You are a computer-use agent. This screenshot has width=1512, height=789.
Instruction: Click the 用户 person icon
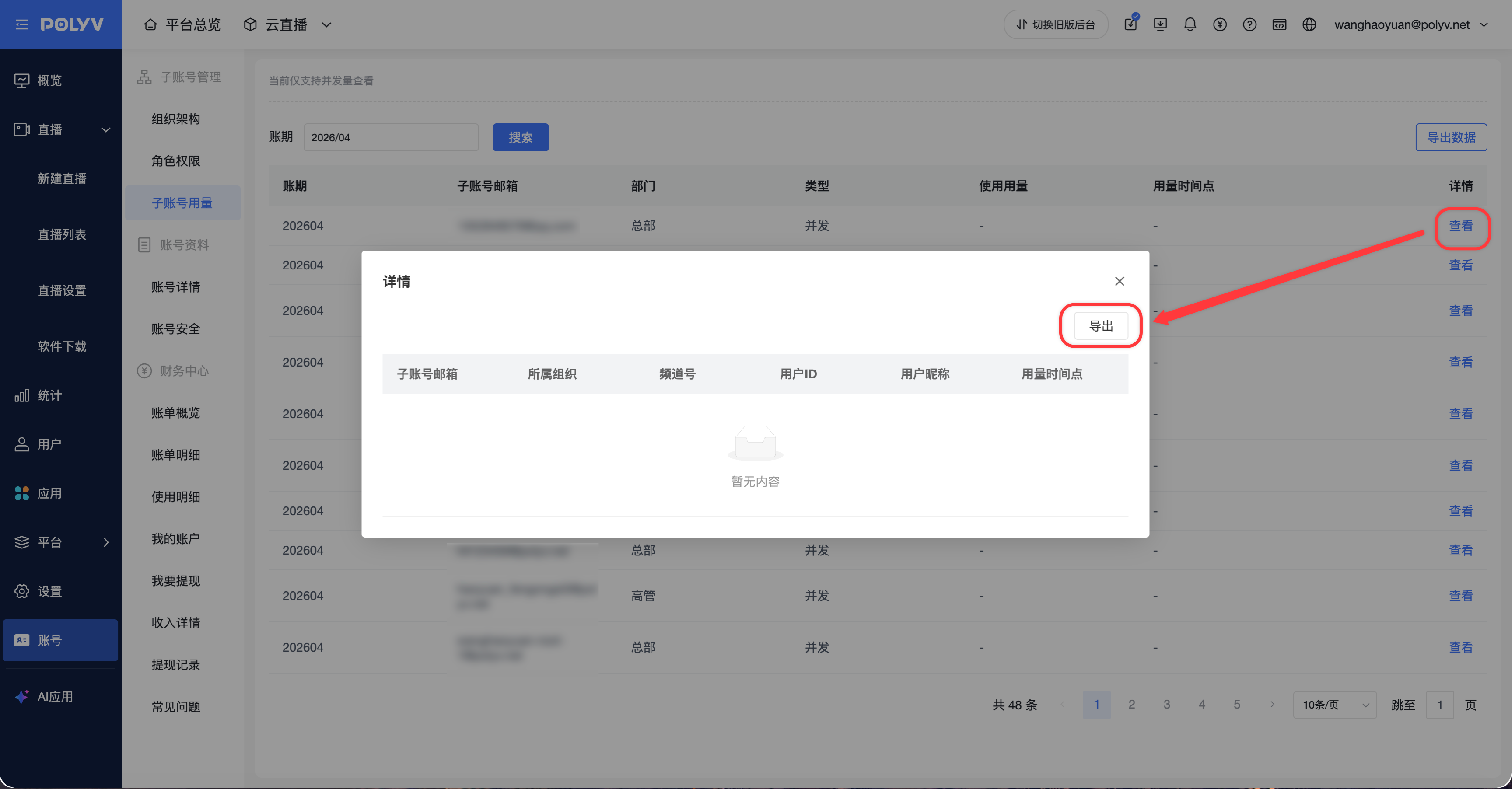click(22, 445)
